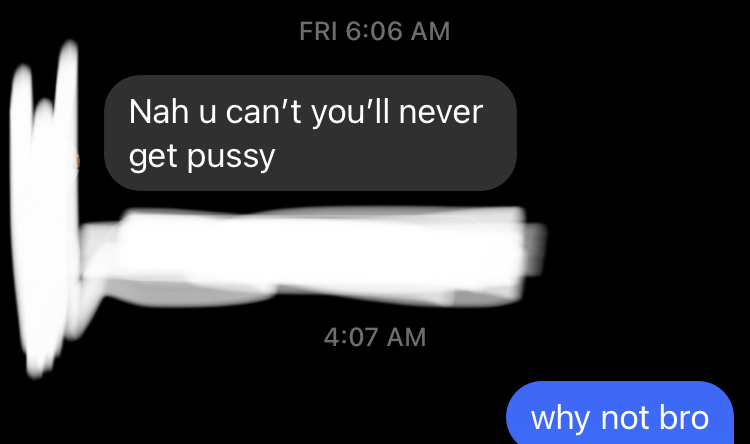Click the "FRI 6:06 AM" timestamp

pyautogui.click(x=375, y=32)
